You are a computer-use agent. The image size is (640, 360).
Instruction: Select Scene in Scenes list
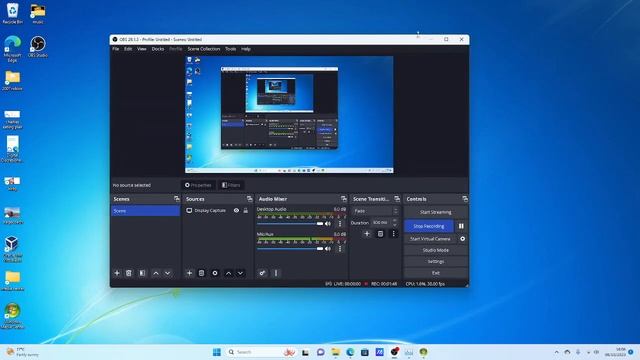[145, 211]
